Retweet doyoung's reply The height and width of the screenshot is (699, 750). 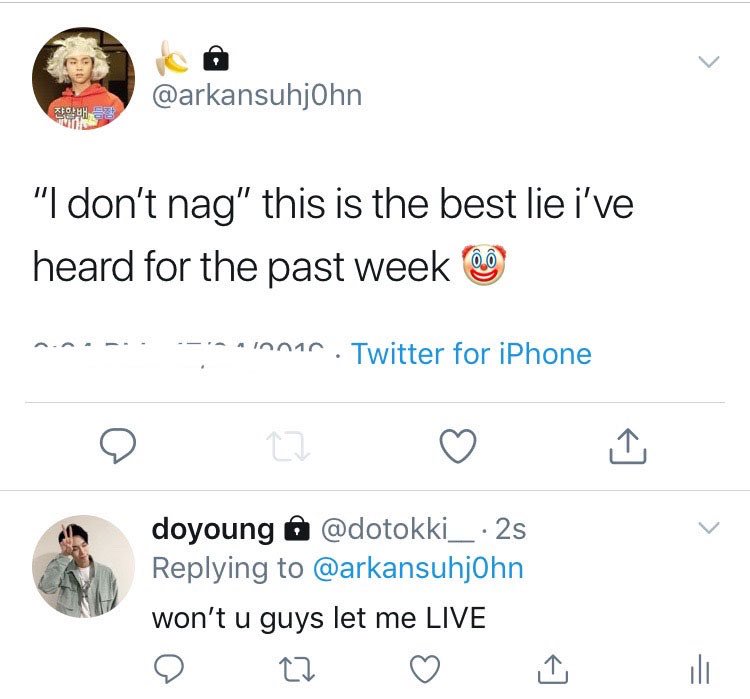tap(297, 669)
